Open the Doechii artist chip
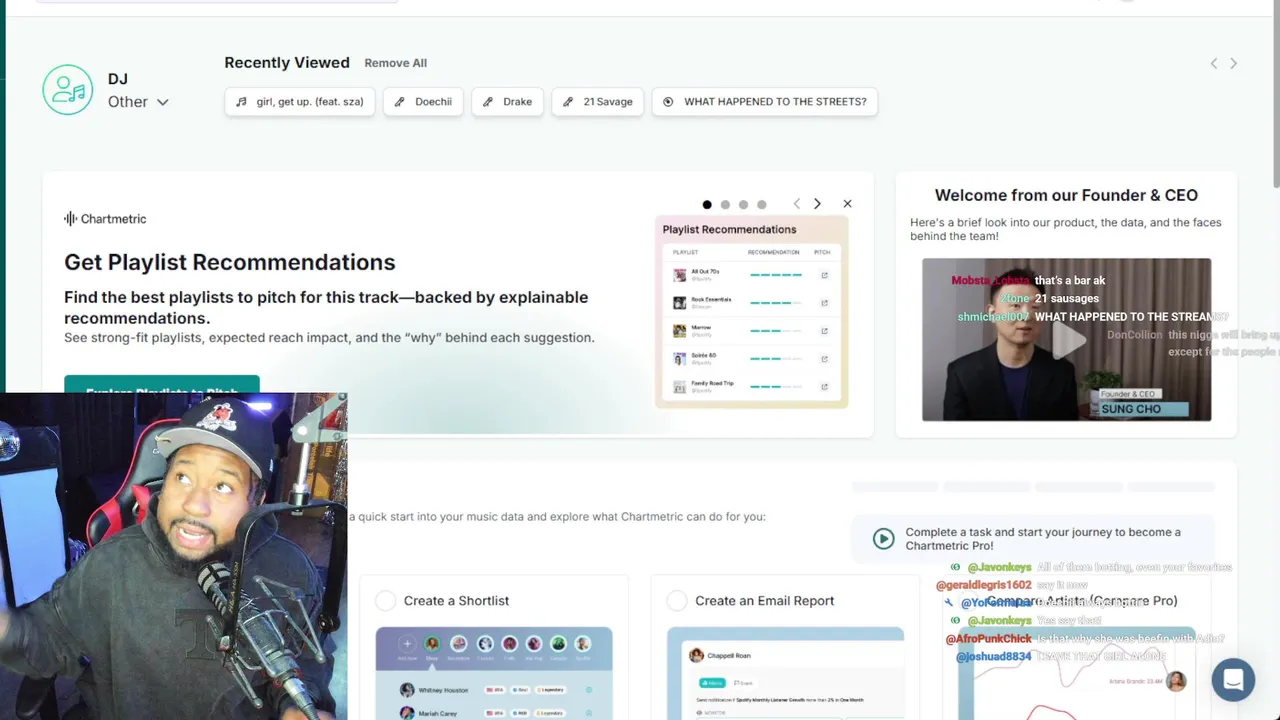Image resolution: width=1280 pixels, height=720 pixels. pos(423,102)
